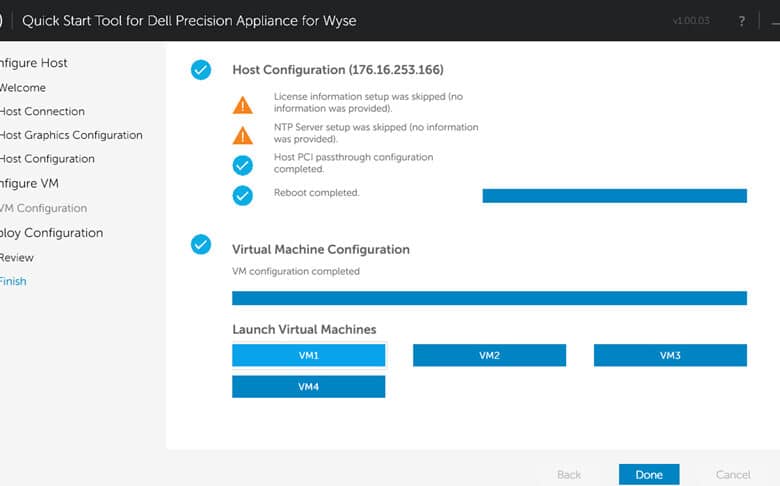
Task: Select Host Graphics Configuration step
Action: point(71,135)
